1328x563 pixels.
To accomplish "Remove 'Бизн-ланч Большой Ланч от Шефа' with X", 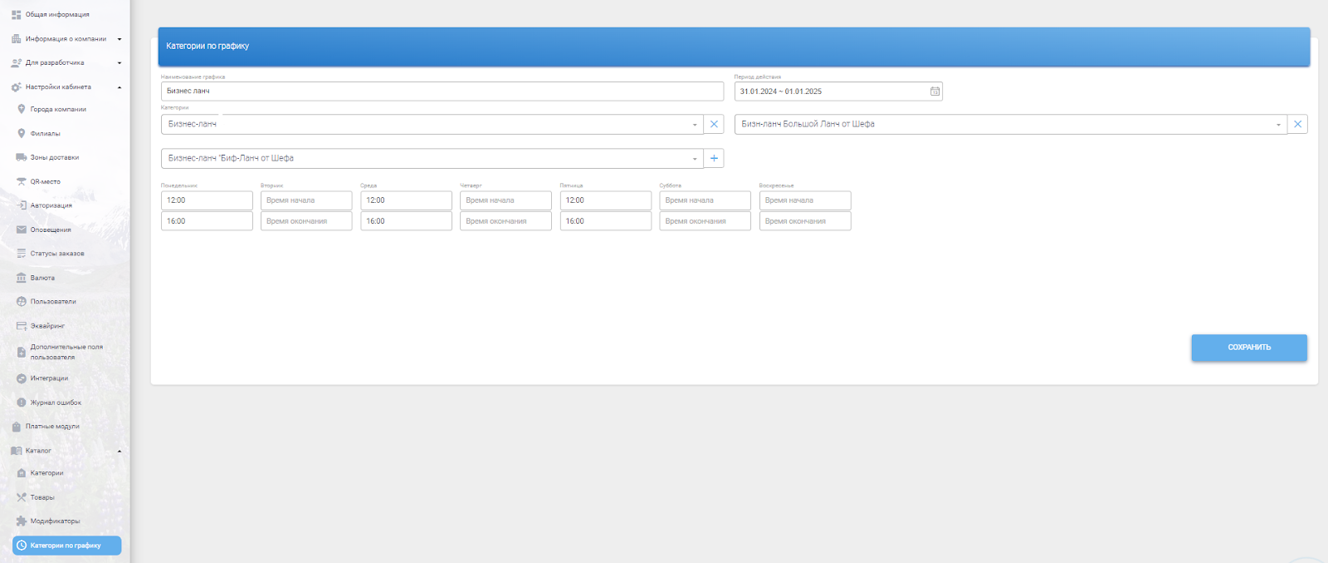I will tap(1297, 124).
